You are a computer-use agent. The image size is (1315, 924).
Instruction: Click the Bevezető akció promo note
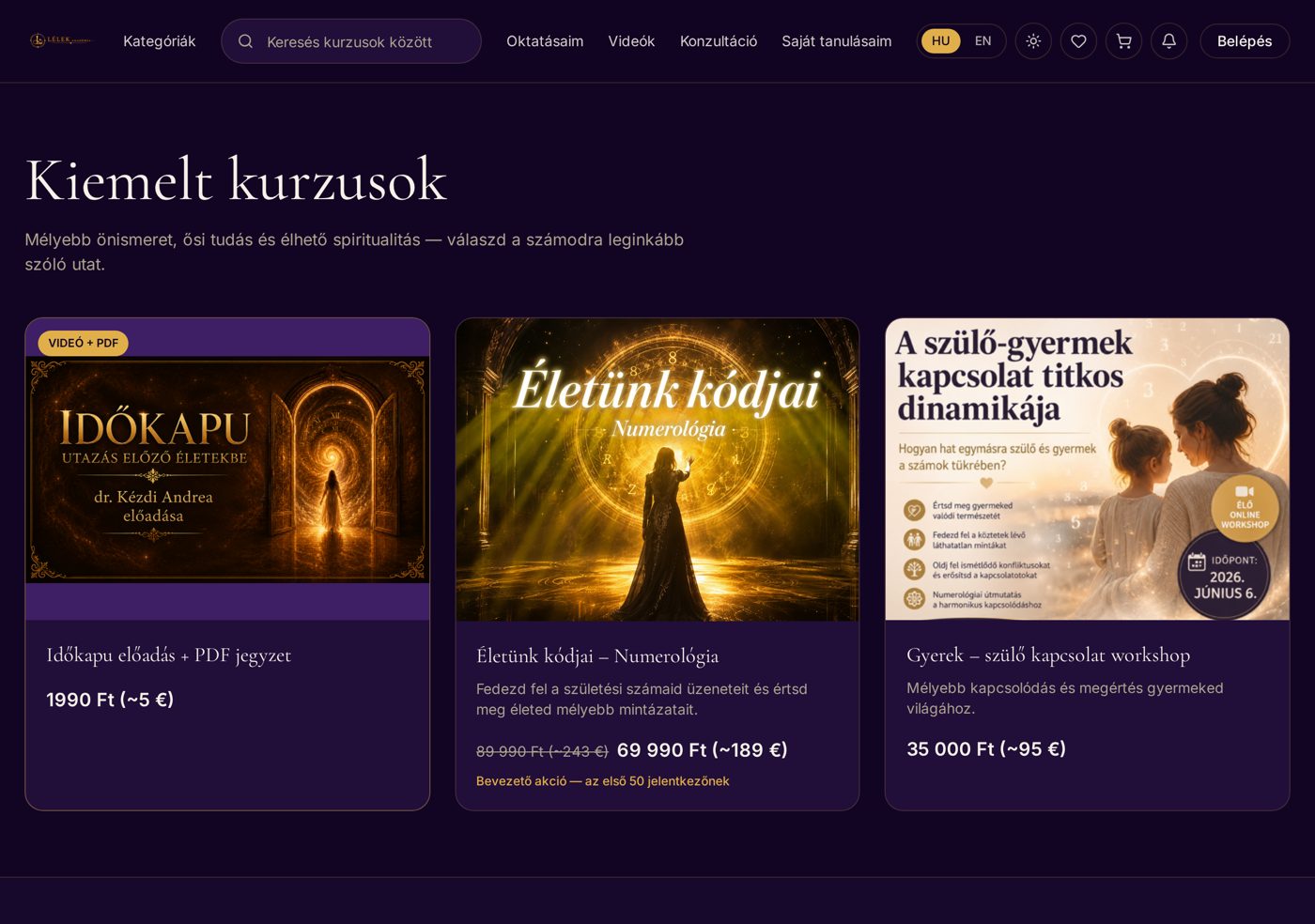(x=603, y=781)
